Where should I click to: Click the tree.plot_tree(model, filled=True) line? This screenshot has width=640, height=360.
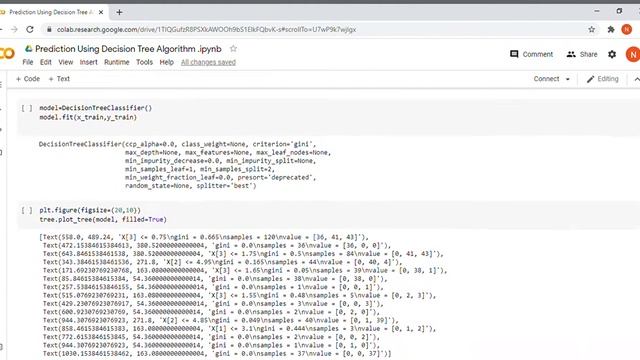(x=103, y=219)
